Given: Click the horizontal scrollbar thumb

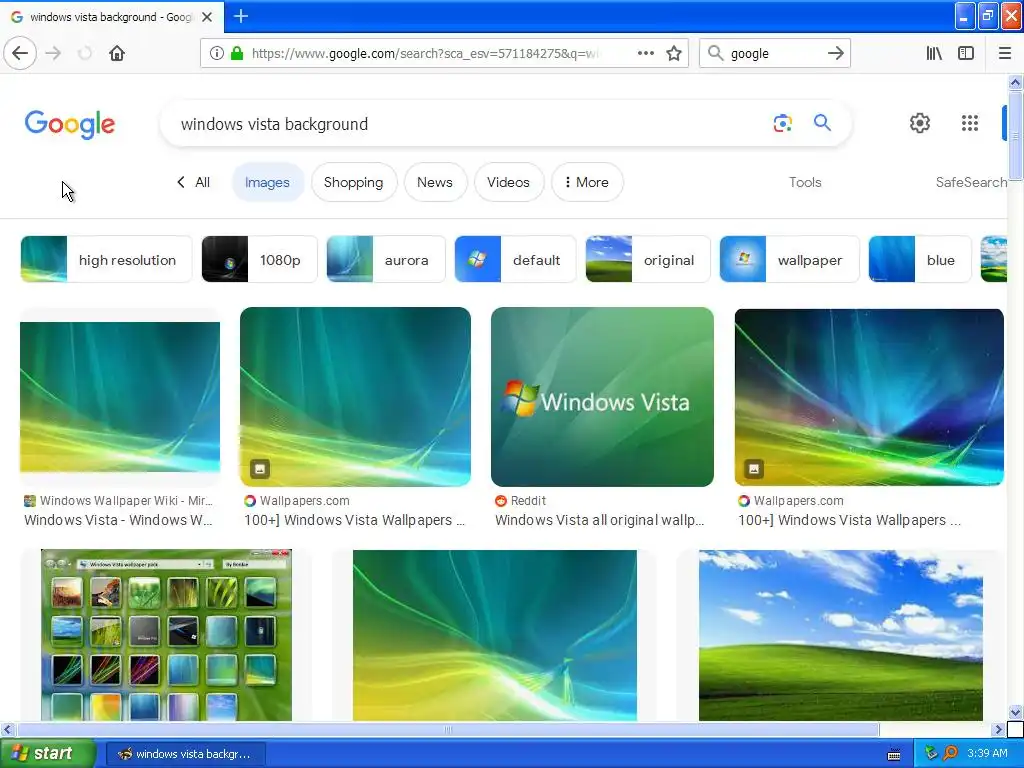Looking at the screenshot, I should (448, 729).
